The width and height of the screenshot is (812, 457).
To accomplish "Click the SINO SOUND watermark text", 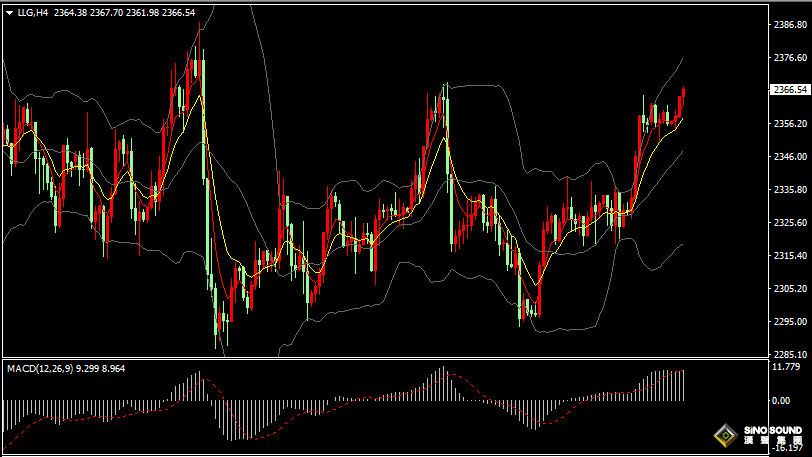I will [x=771, y=430].
